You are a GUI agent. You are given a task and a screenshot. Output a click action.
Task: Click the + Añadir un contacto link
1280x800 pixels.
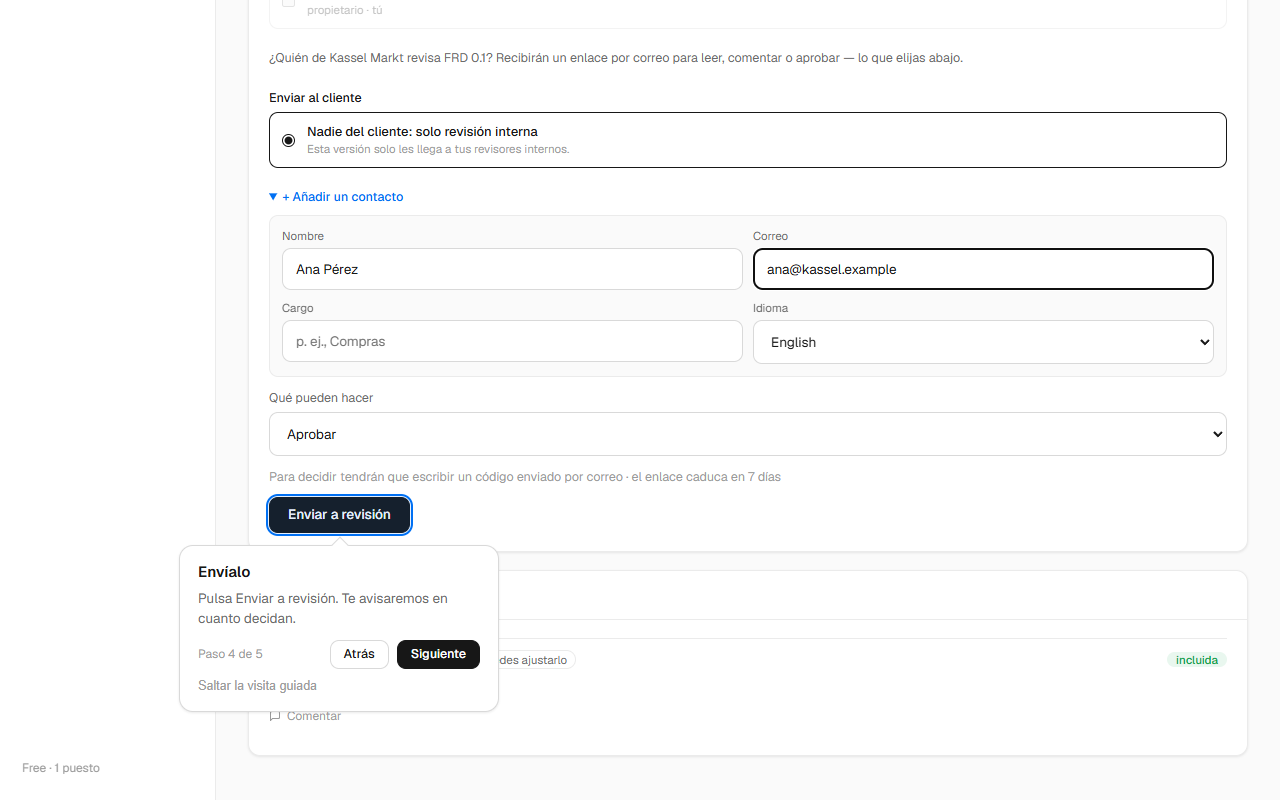click(343, 197)
